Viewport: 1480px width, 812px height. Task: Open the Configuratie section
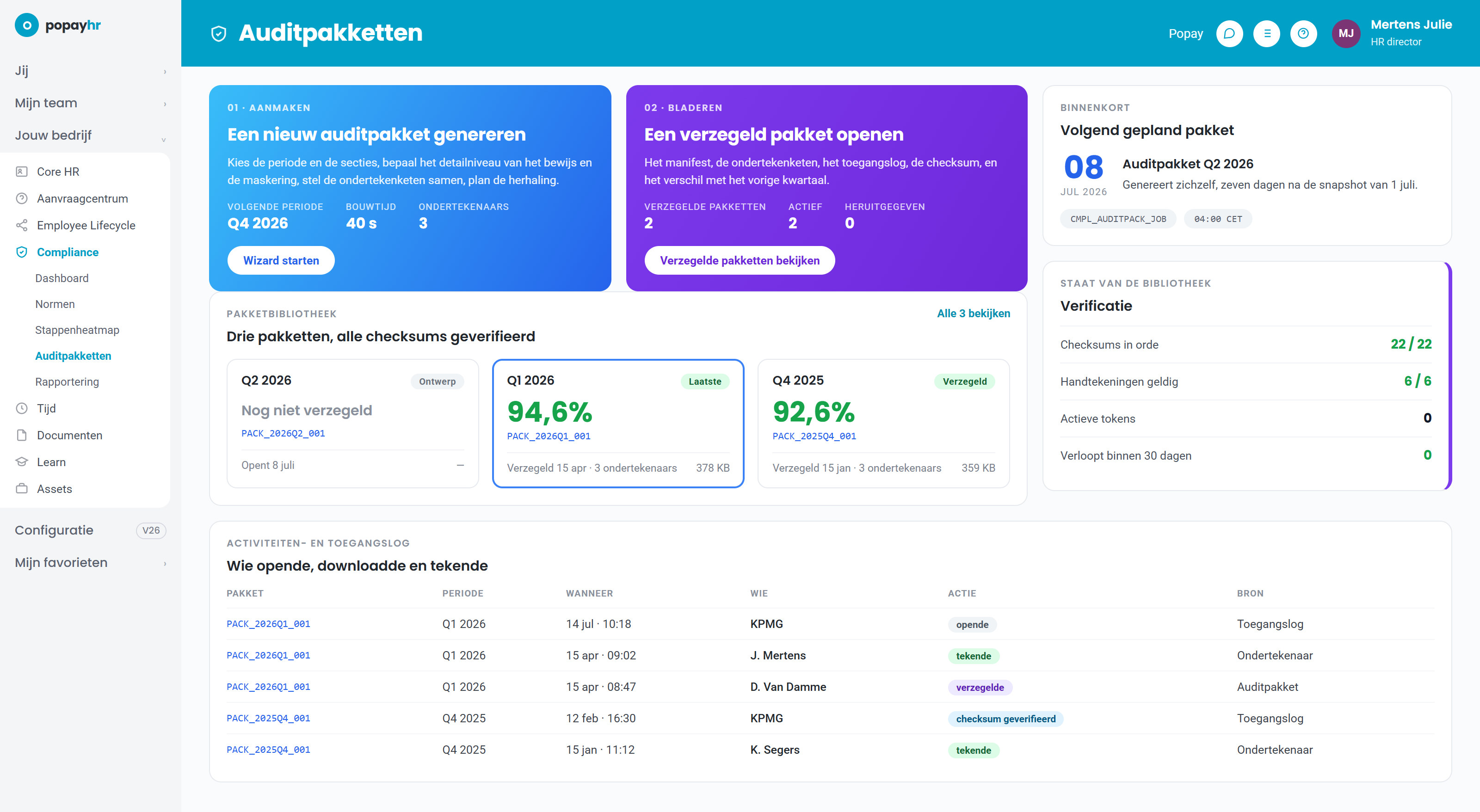pos(90,530)
